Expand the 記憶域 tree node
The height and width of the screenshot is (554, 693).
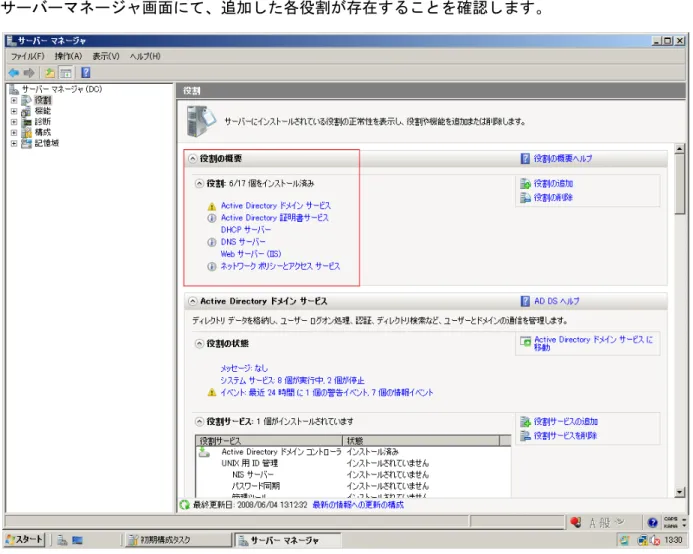pyautogui.click(x=14, y=143)
